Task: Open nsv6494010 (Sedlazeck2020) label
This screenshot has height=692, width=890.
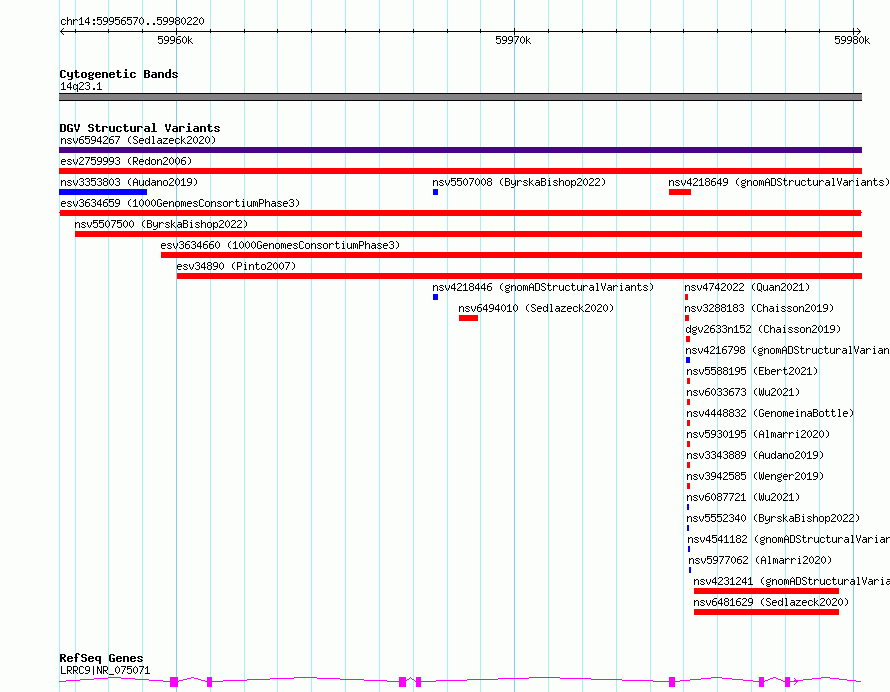Action: (536, 308)
